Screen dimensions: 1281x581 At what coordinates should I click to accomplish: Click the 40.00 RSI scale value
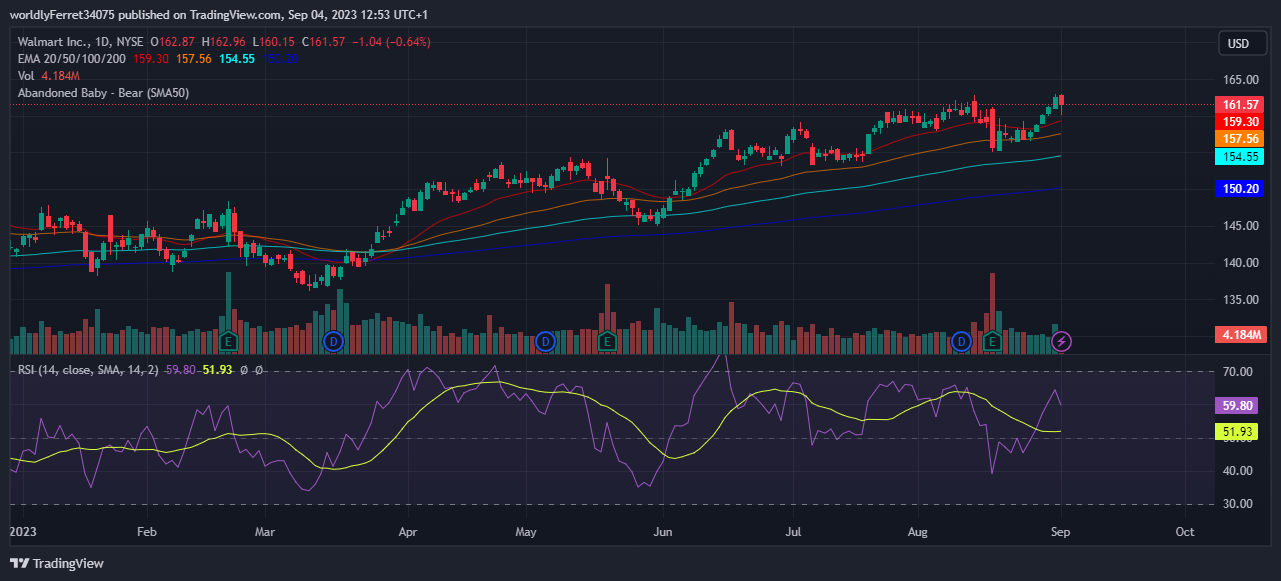(1240, 471)
